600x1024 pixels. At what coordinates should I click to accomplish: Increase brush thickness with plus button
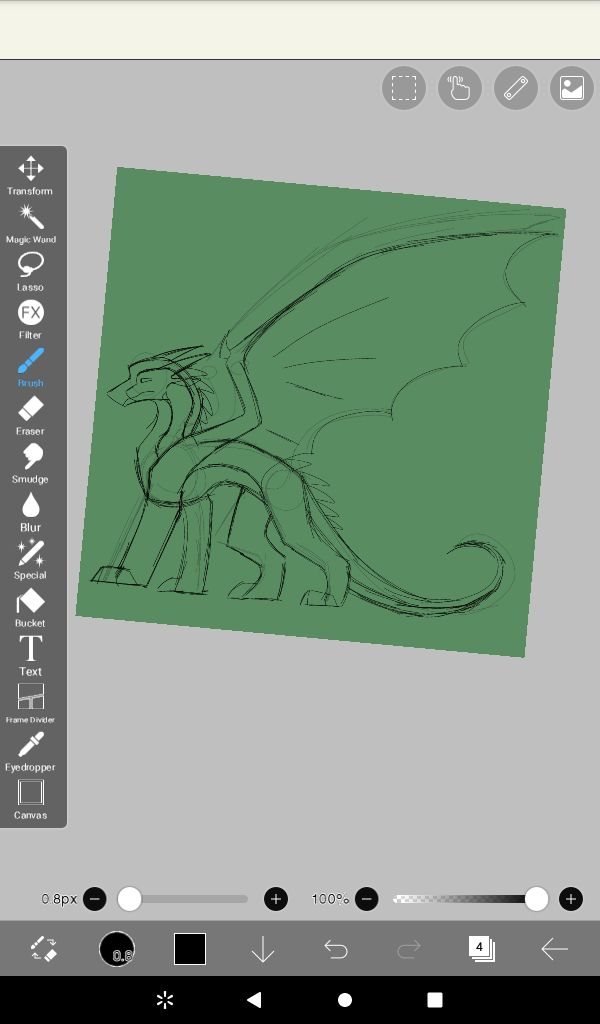(x=276, y=899)
